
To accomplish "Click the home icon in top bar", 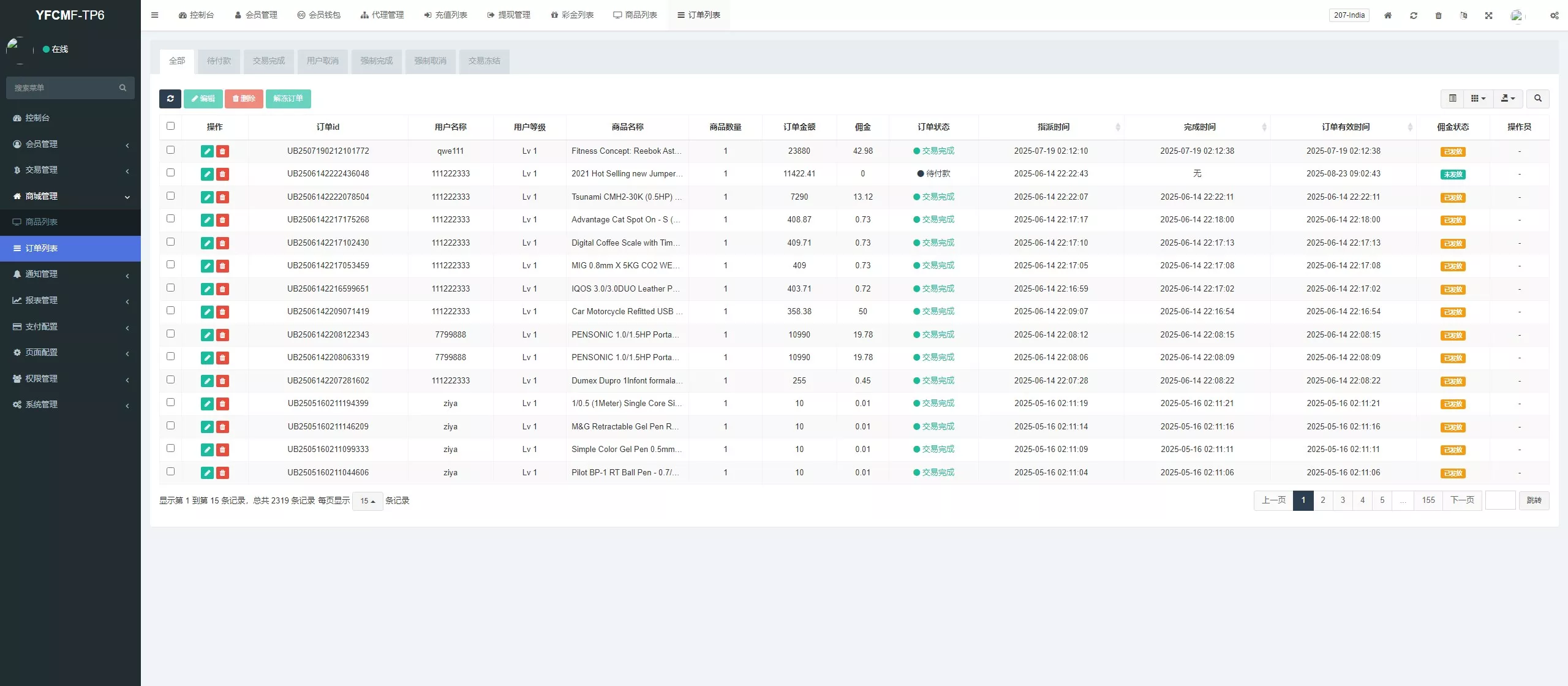I will tap(1388, 15).
